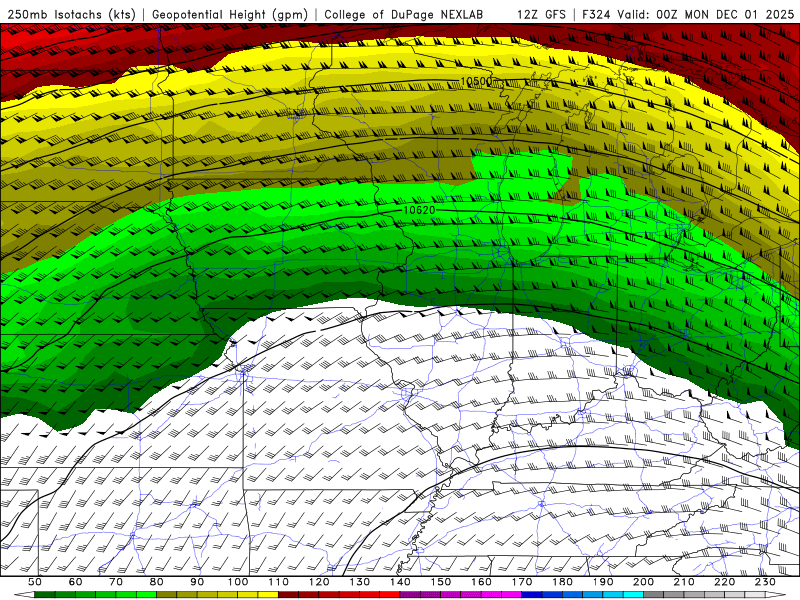This screenshot has width=800, height=600.
Task: Click the '70' value on the color scale
Action: 116,582
